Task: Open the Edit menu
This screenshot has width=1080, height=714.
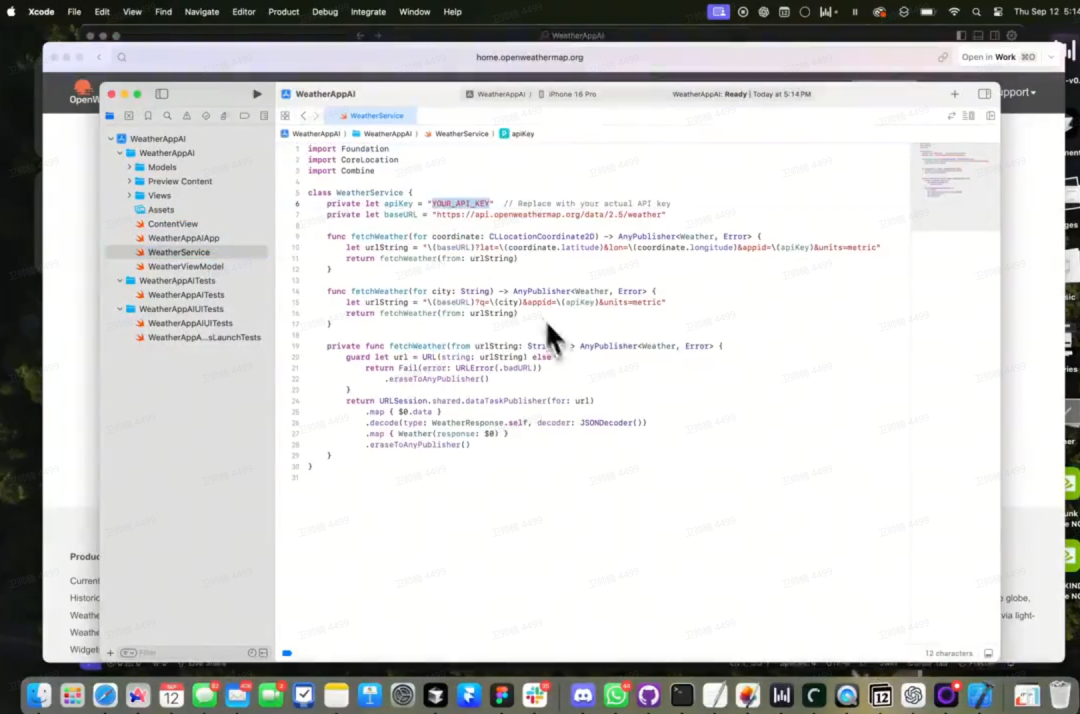Action: 102,12
